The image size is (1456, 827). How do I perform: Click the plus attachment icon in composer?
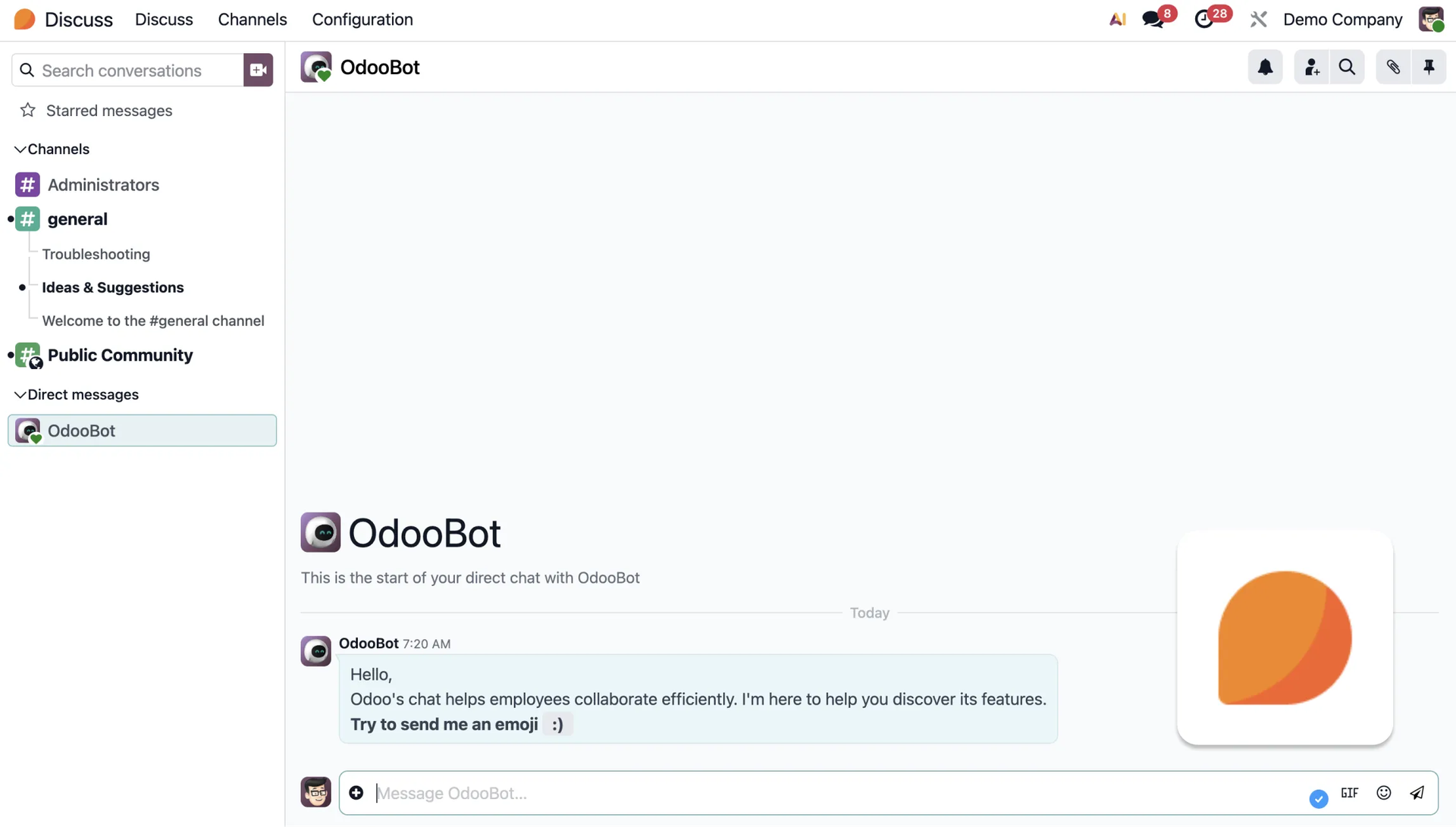356,793
